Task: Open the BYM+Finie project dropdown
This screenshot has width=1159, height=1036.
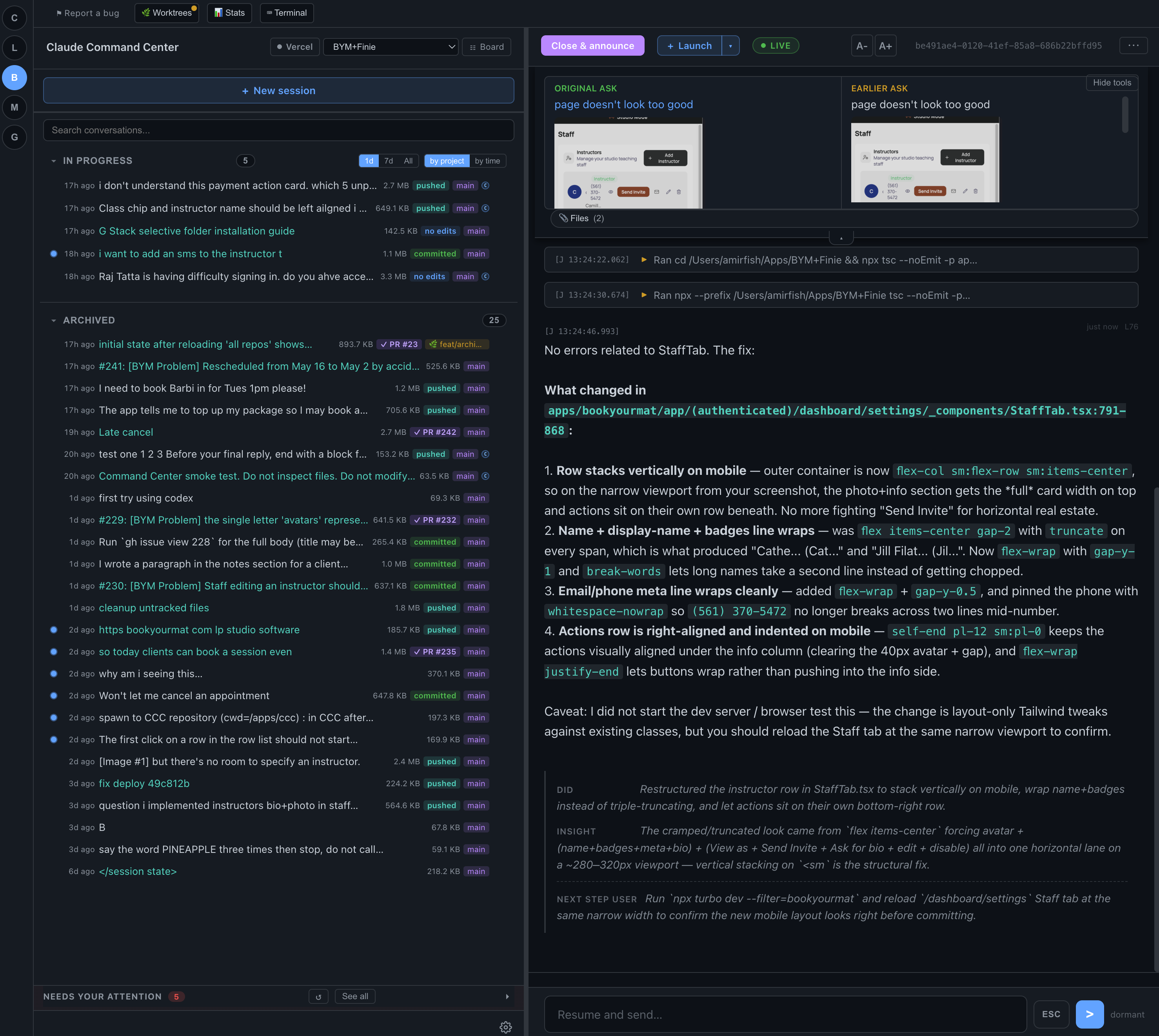Action: click(391, 47)
